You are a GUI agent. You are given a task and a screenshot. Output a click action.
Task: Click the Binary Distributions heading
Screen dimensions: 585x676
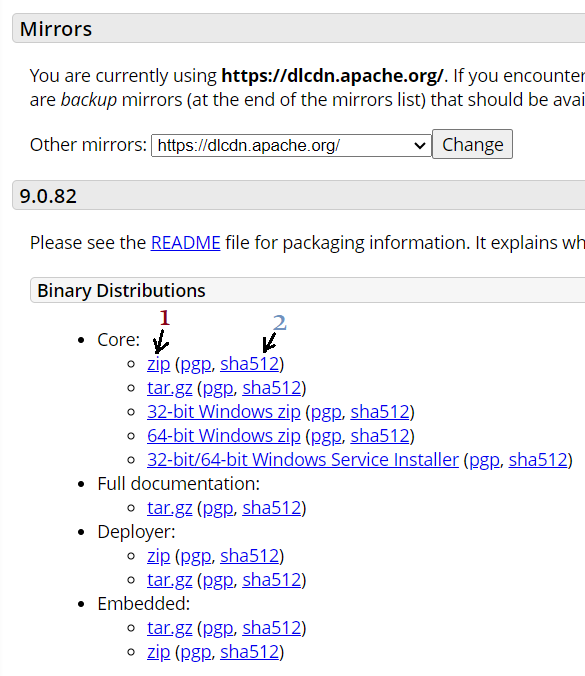click(121, 291)
